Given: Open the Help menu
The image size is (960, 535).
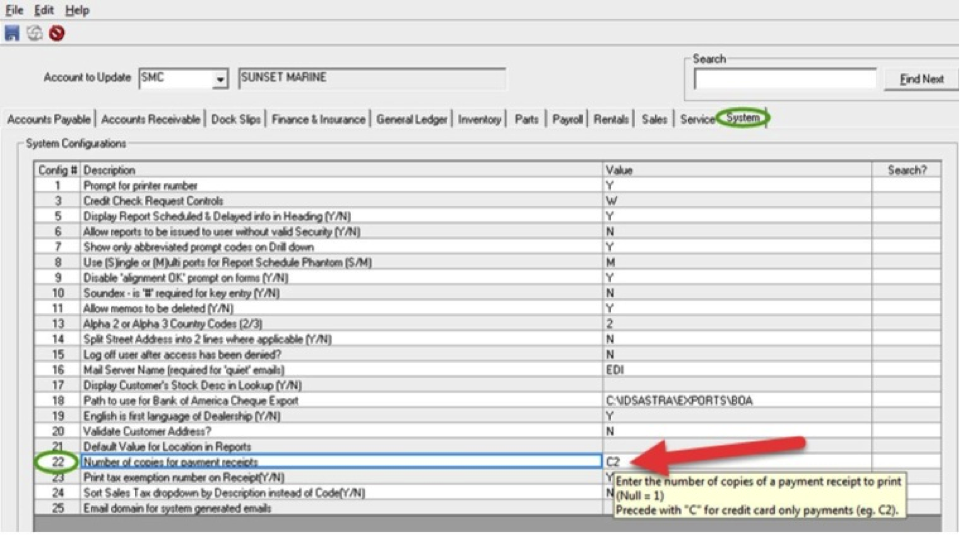Looking at the screenshot, I should 77,10.
